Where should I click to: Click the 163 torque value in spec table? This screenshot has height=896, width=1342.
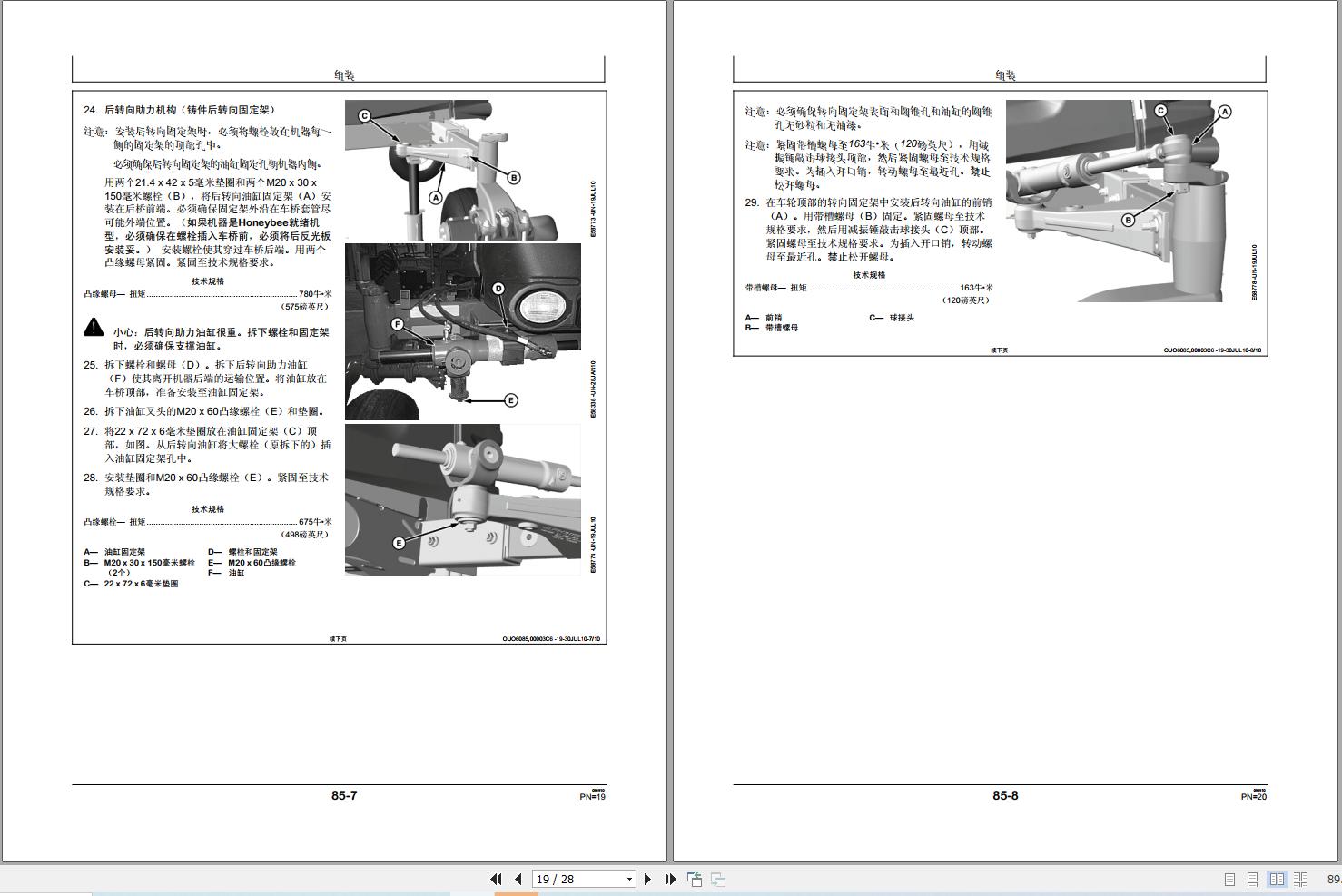(977, 288)
